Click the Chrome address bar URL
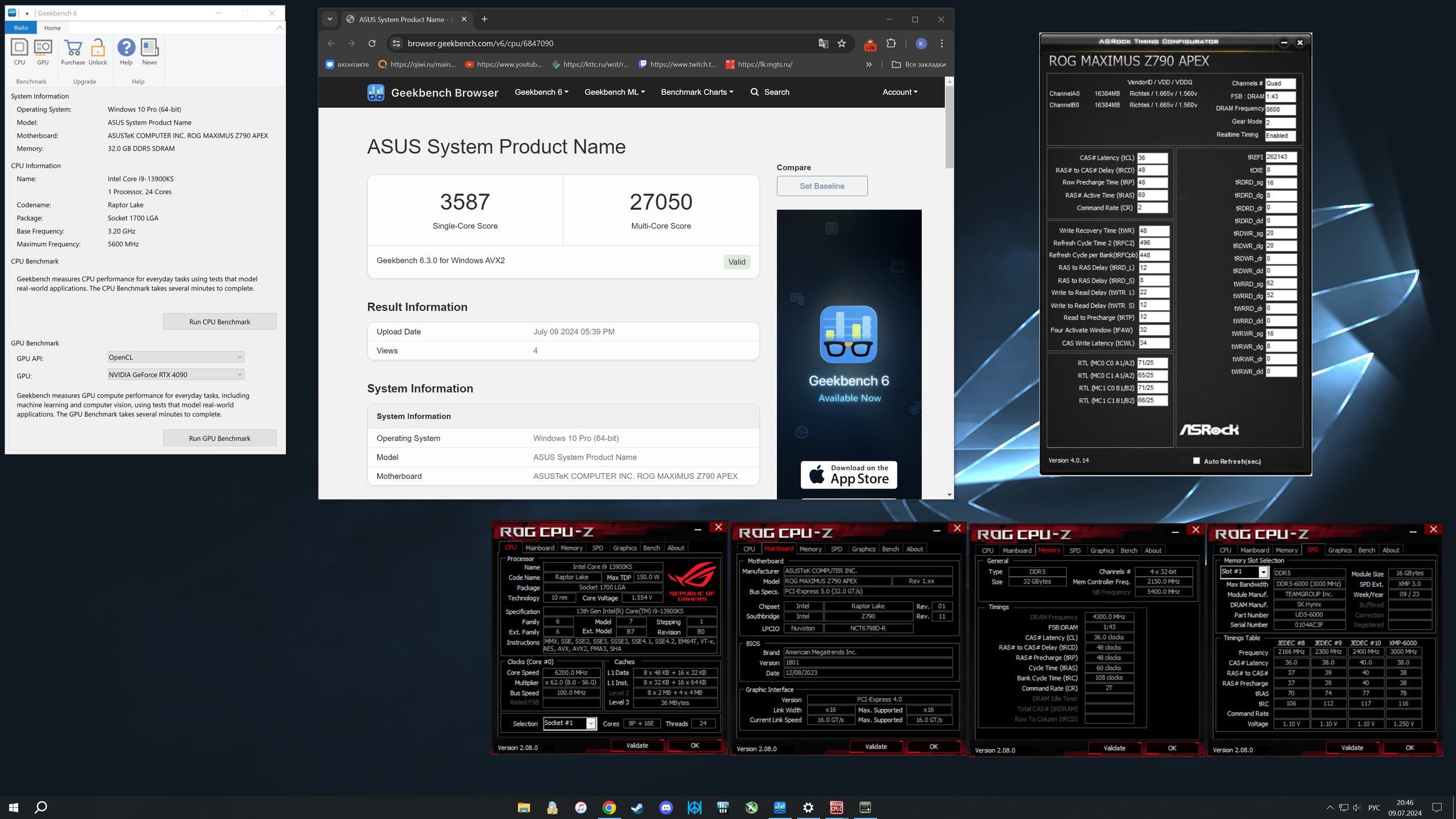This screenshot has height=819, width=1456. (x=480, y=43)
